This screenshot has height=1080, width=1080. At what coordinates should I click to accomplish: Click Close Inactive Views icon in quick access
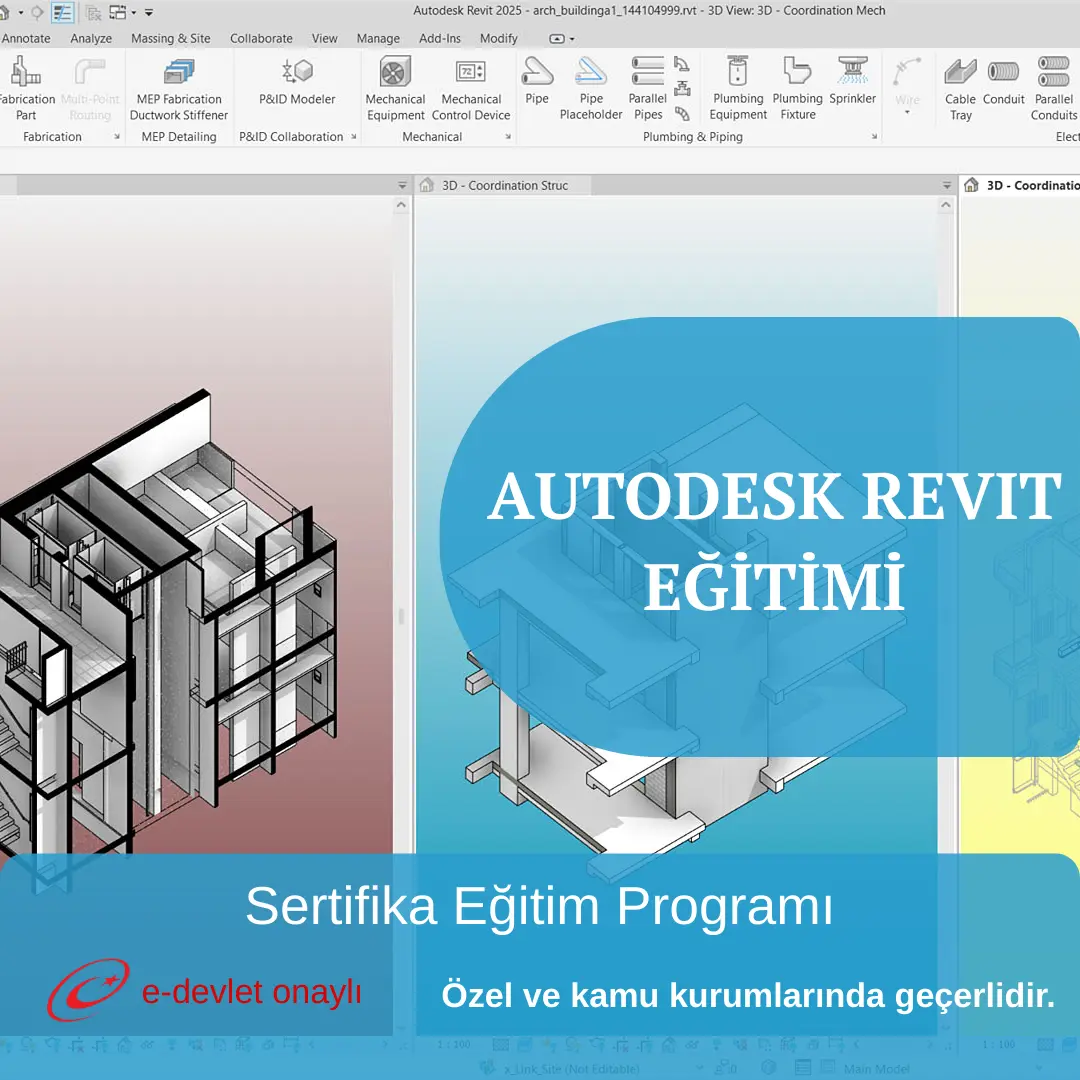94,12
